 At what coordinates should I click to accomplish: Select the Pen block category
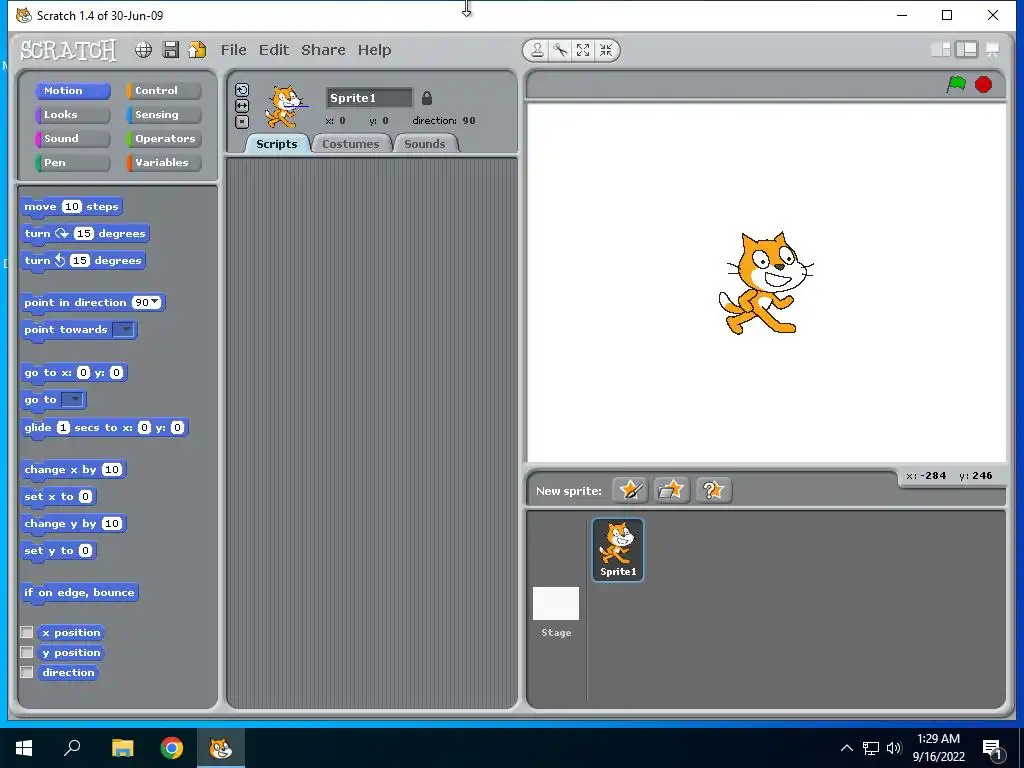pyautogui.click(x=72, y=163)
